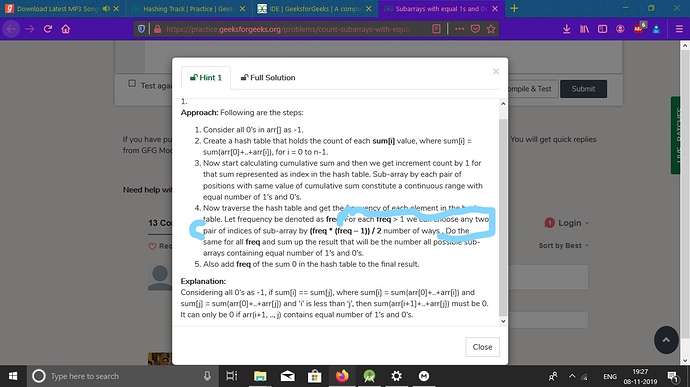Click hint dialog scrollbar up arrow
Viewport: 690px width, 387px height.
[503, 103]
